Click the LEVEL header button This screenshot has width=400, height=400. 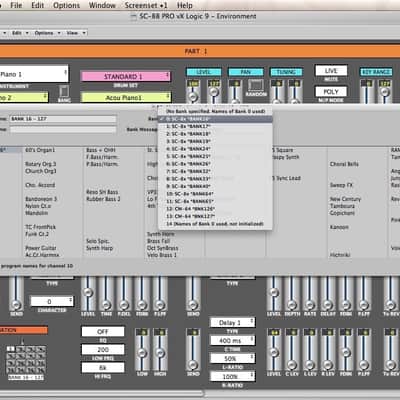coord(203,72)
